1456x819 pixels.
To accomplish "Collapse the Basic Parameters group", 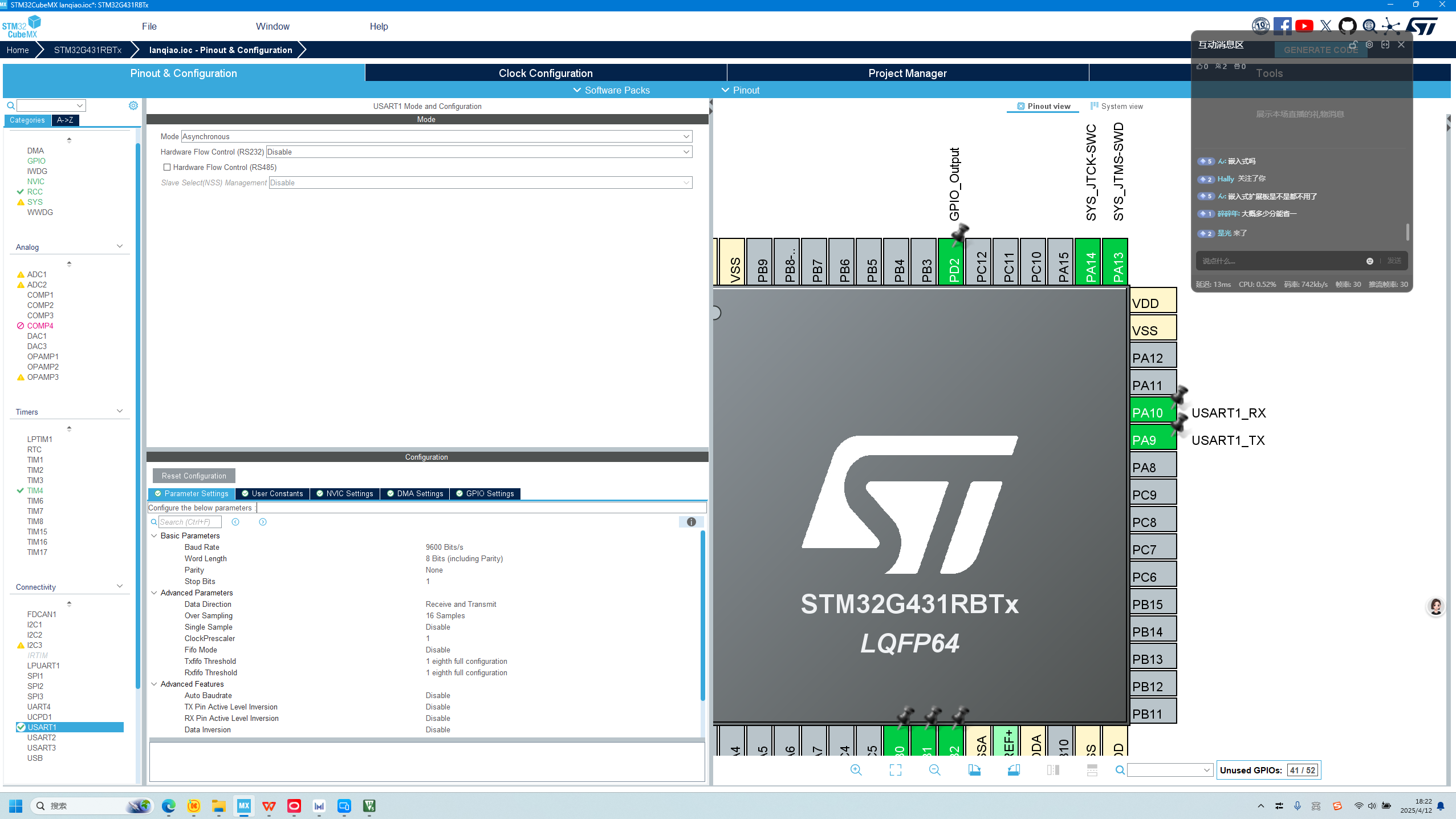I will tap(154, 536).
